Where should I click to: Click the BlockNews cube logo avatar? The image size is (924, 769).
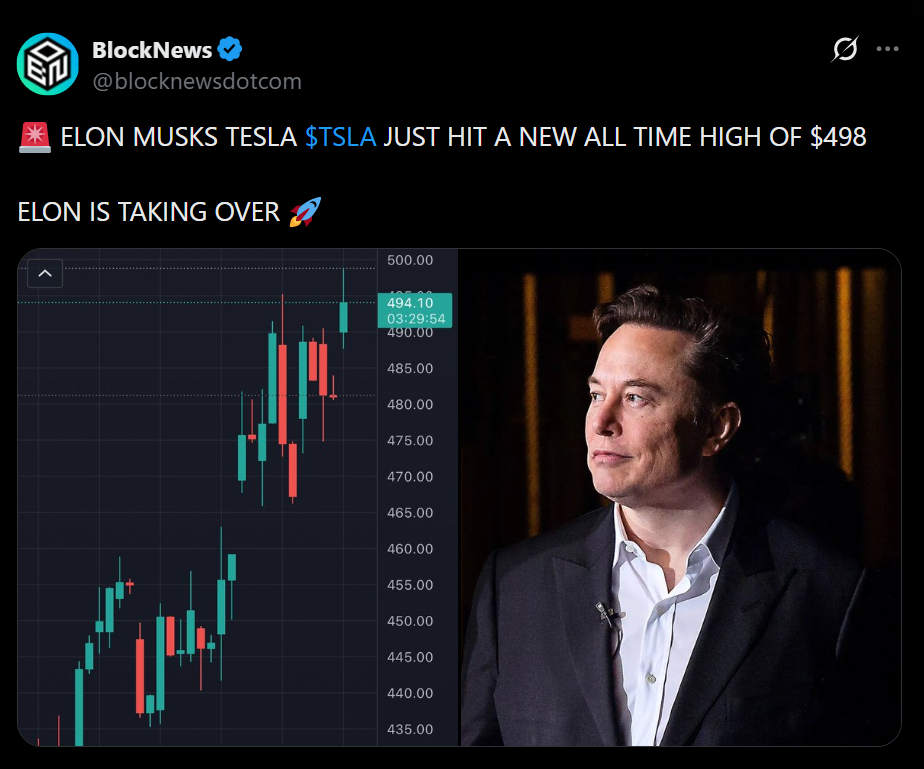47,63
